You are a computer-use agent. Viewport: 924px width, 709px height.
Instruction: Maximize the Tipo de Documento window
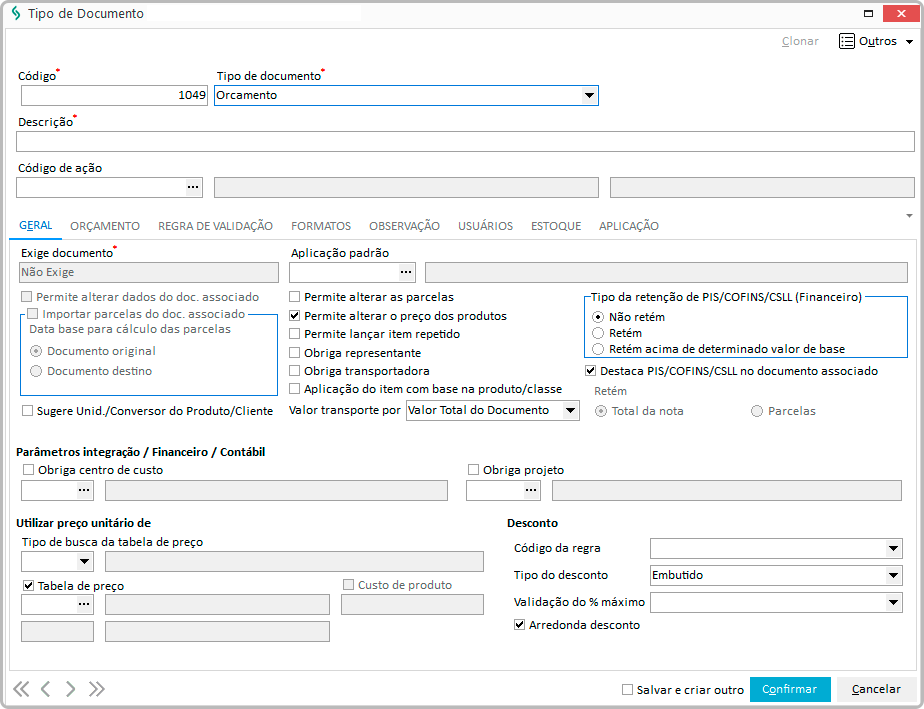click(x=868, y=14)
